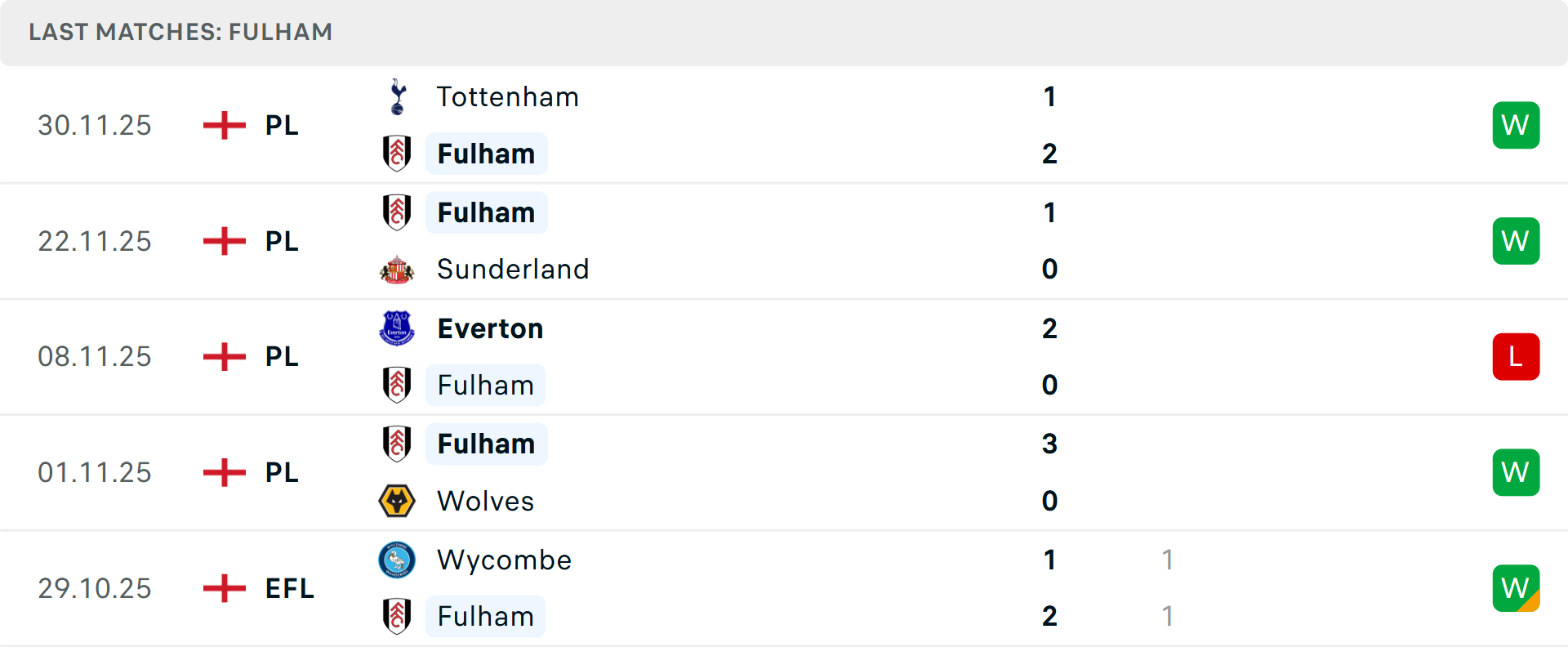Viewport: 1568px width, 647px height.
Task: Click the Wycombe club crest
Action: 398,560
